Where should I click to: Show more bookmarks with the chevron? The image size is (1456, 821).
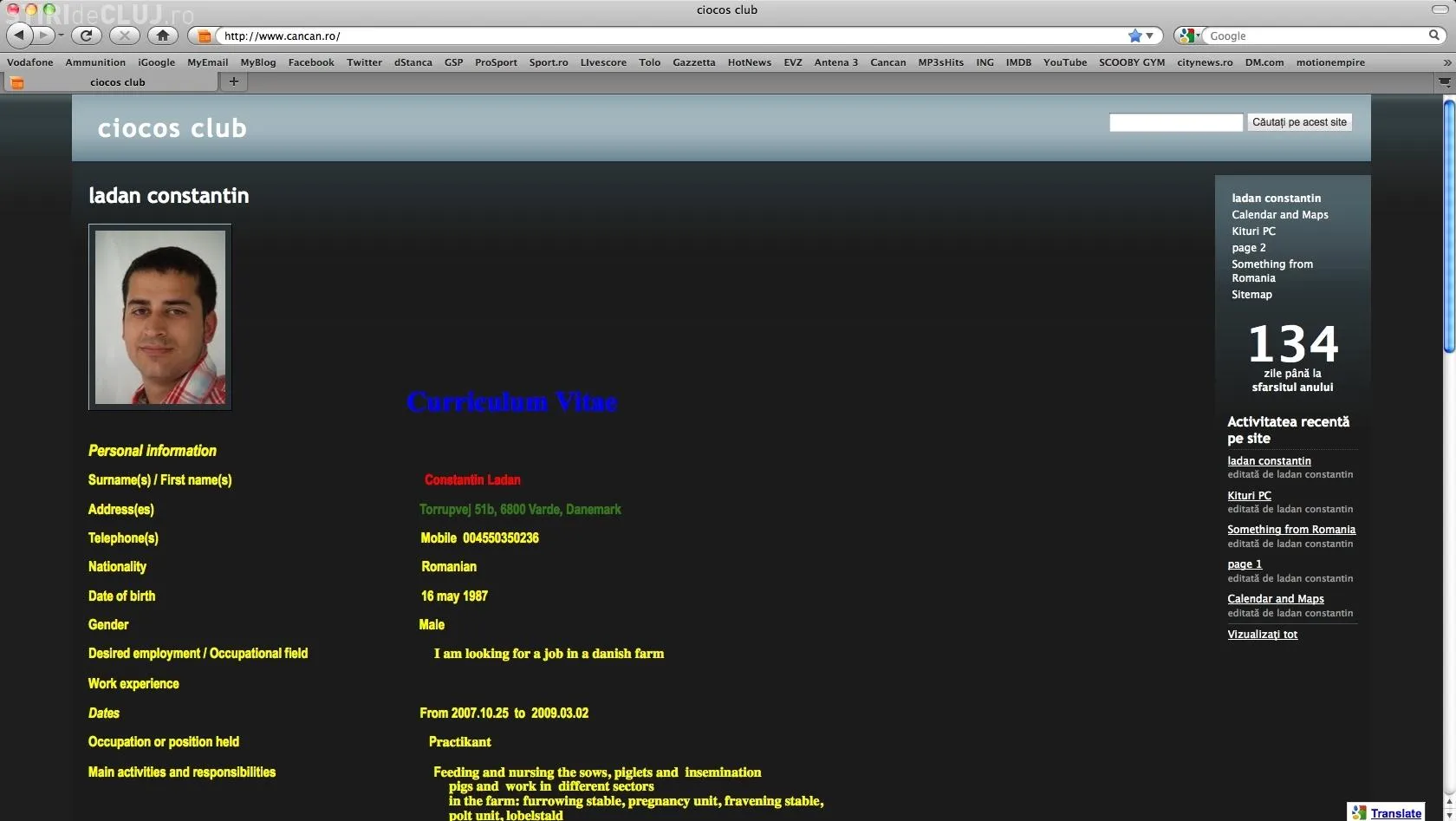[1446, 62]
